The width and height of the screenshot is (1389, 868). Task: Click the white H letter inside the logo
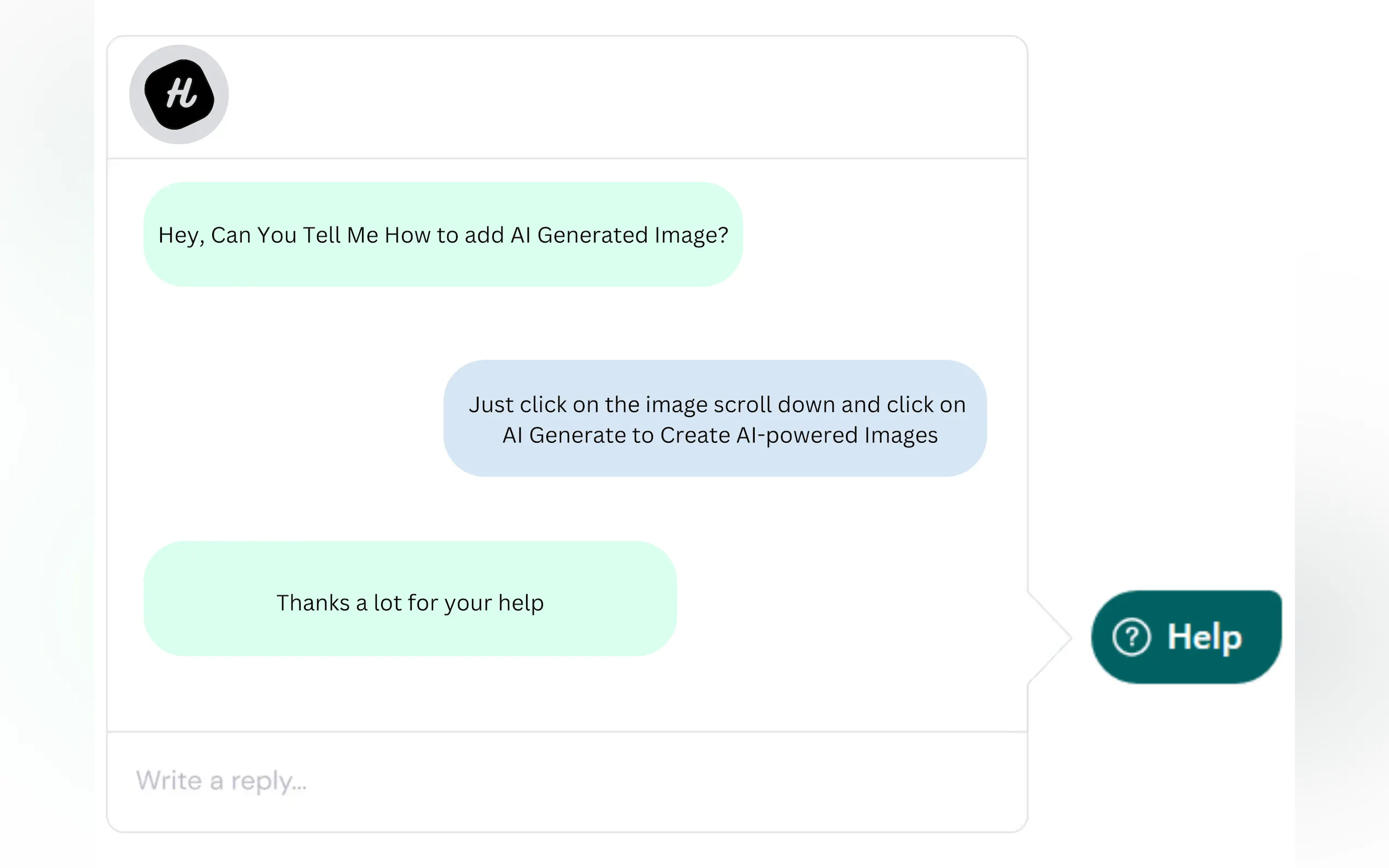182,93
